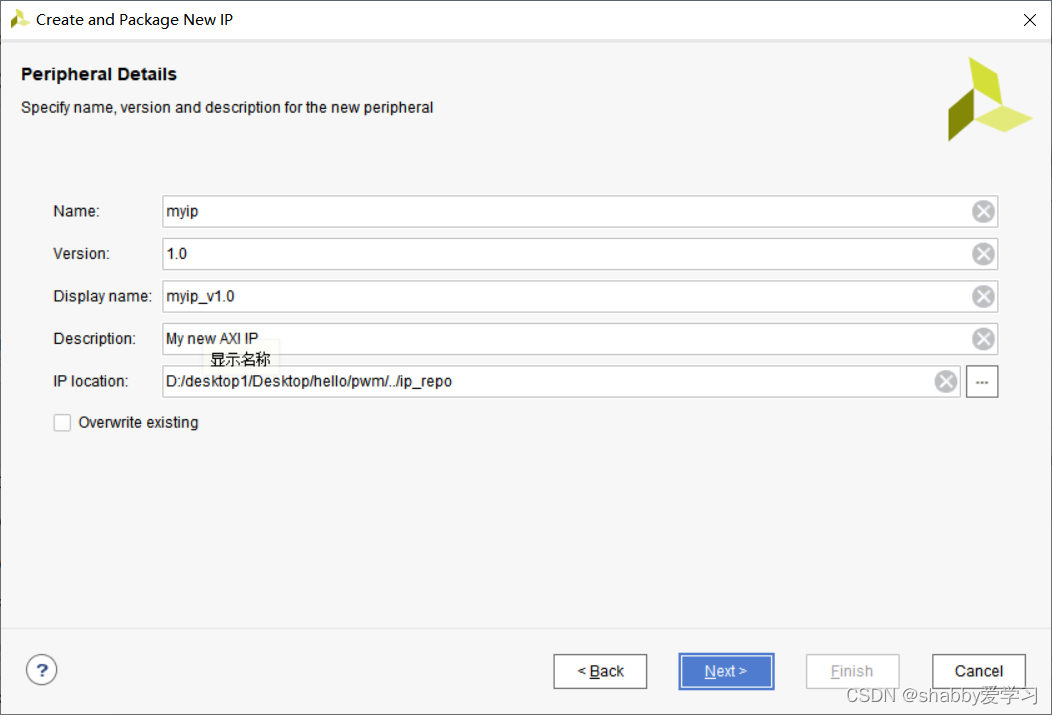Browse for IP location with ellipsis button
This screenshot has width=1052, height=715.
982,382
